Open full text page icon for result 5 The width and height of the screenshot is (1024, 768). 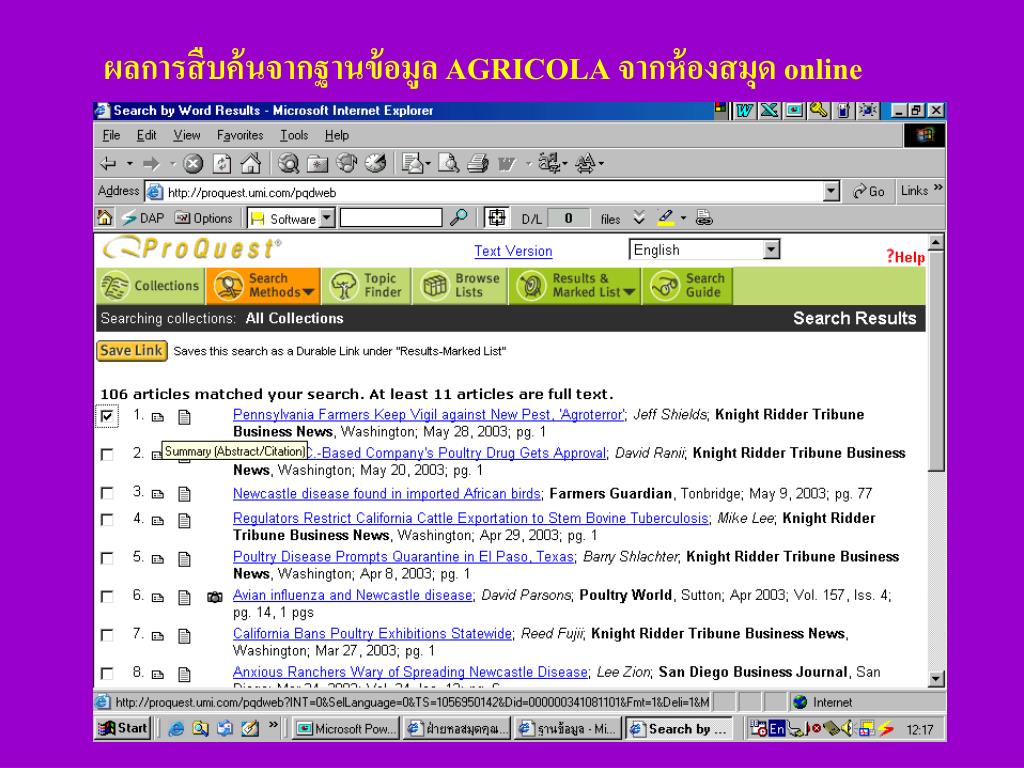(184, 559)
